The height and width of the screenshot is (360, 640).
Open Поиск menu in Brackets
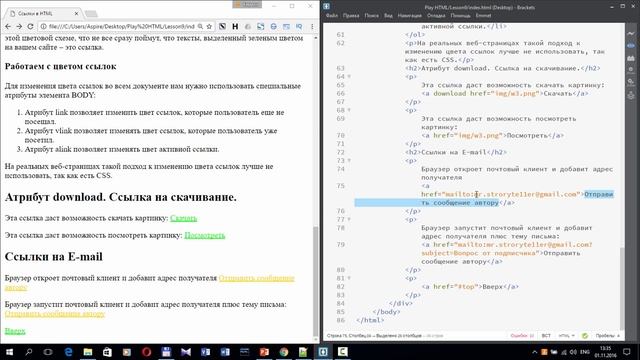371,16
